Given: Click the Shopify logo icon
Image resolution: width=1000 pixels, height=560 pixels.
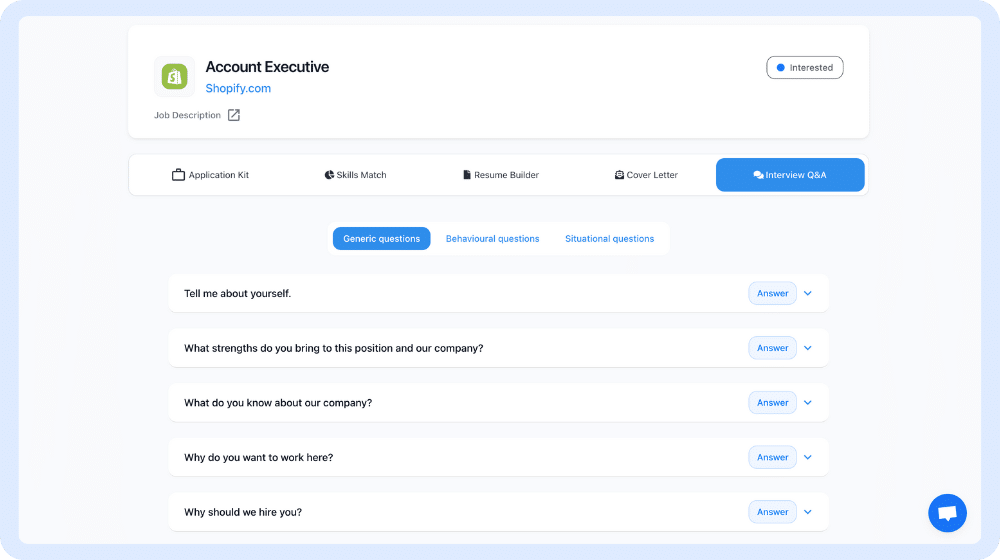Looking at the screenshot, I should [x=175, y=77].
